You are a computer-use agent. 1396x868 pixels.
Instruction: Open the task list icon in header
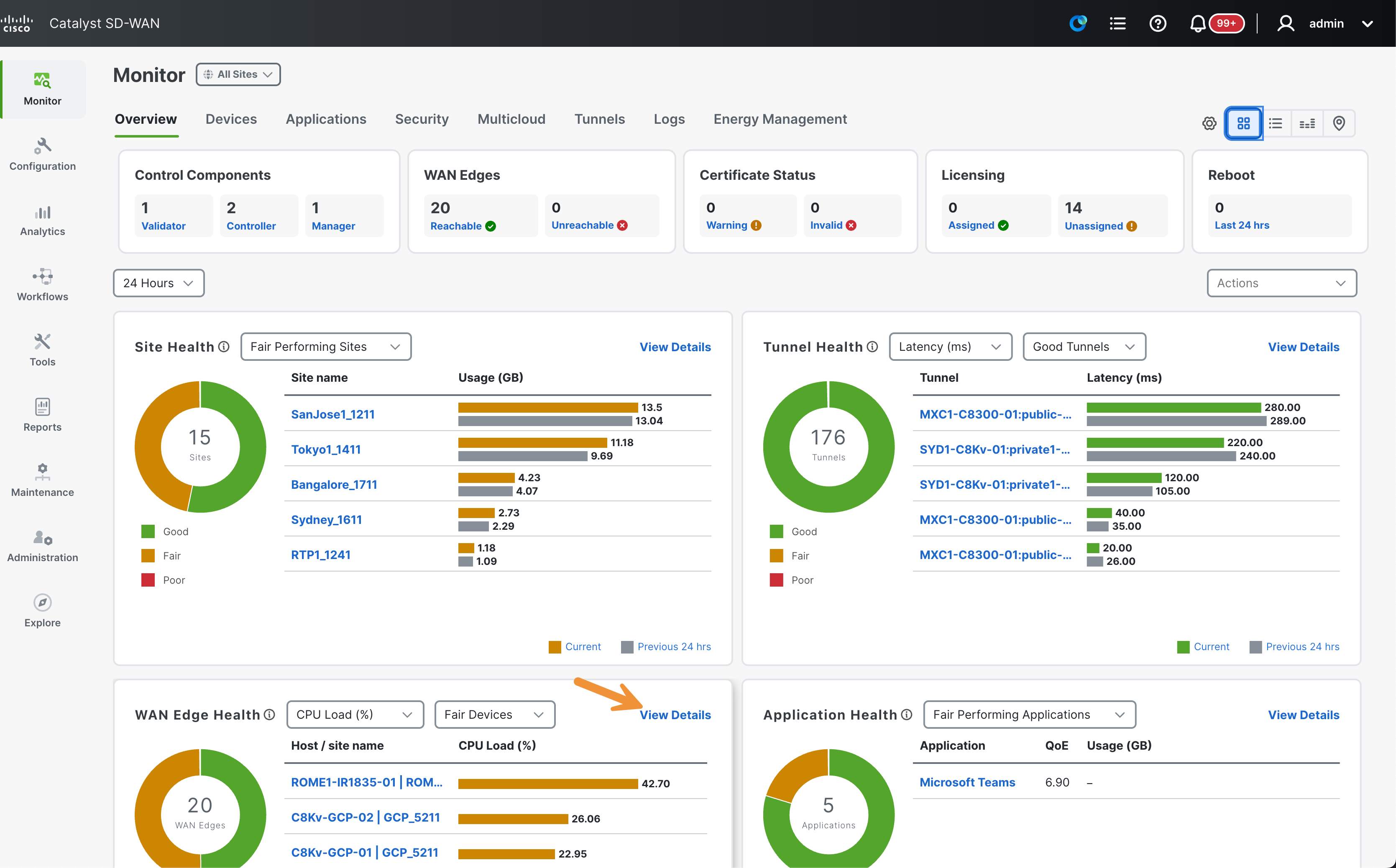(1117, 23)
